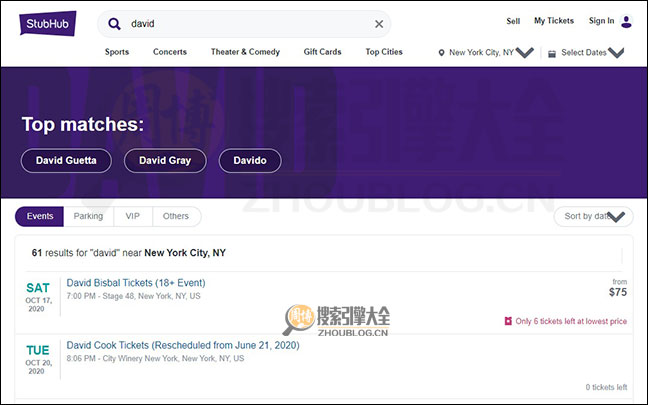
Task: Clear the search with the X icon
Action: (379, 24)
